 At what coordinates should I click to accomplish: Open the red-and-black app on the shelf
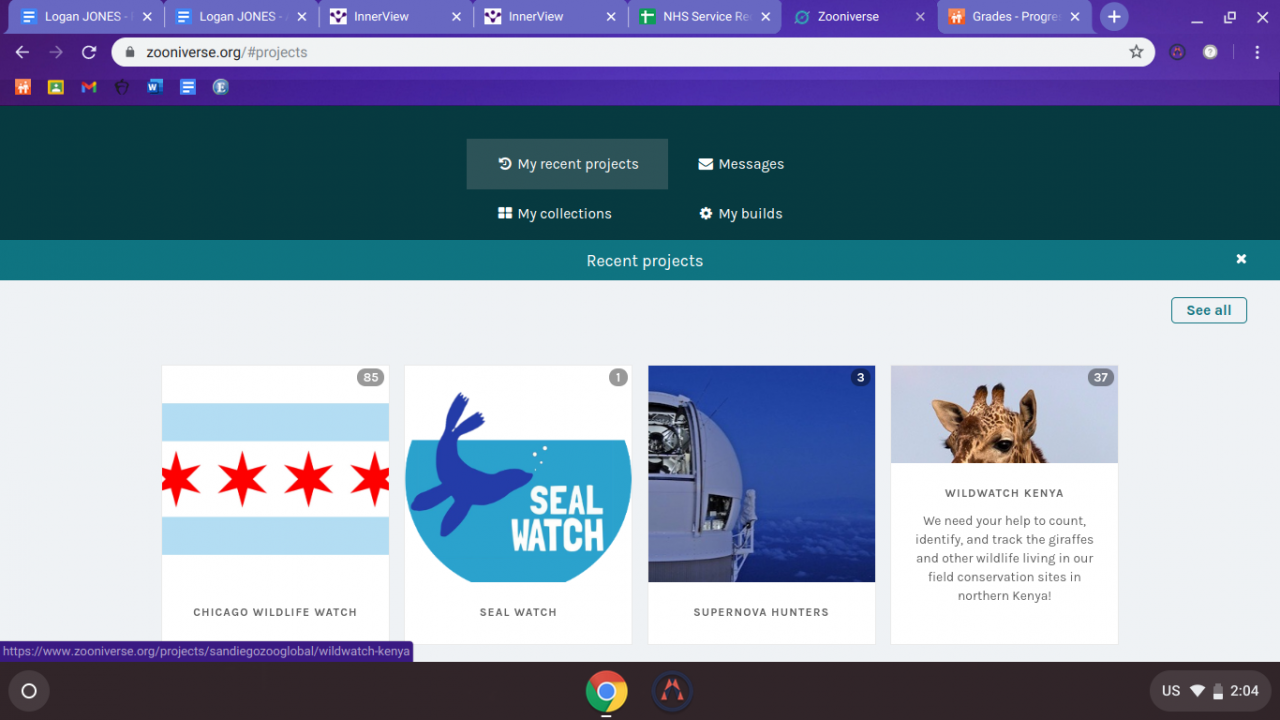coord(672,691)
